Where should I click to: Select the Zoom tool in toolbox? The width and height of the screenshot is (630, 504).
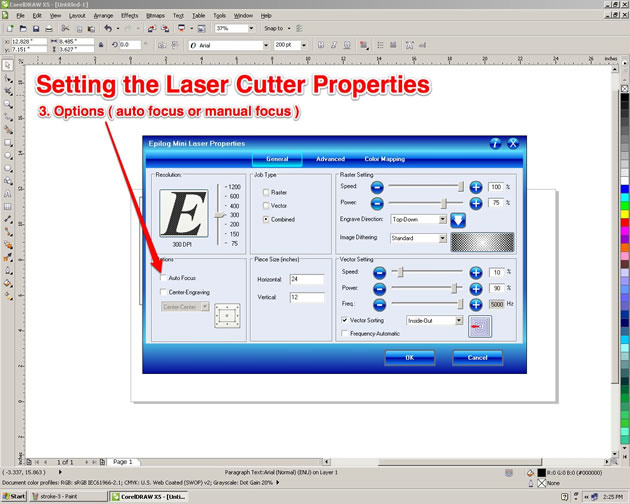click(8, 104)
